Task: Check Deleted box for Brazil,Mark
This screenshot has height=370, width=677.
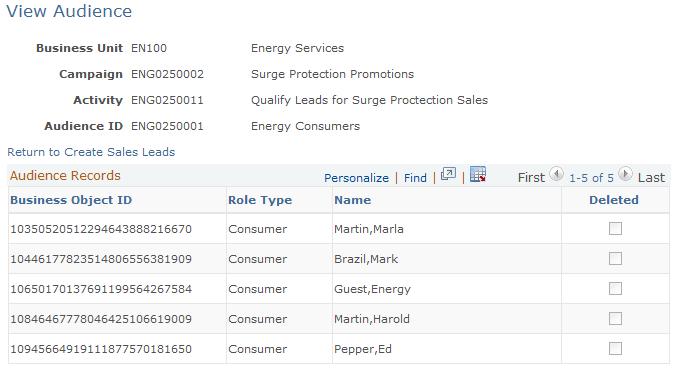Action: coord(615,259)
